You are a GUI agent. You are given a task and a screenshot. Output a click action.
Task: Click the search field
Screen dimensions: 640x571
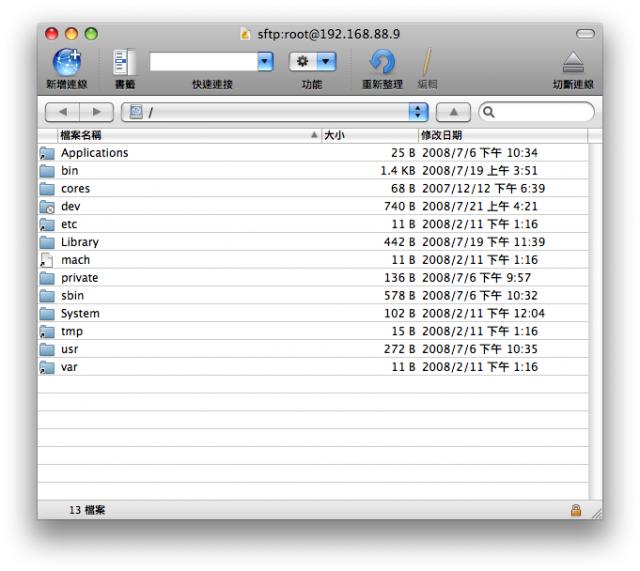[x=540, y=113]
